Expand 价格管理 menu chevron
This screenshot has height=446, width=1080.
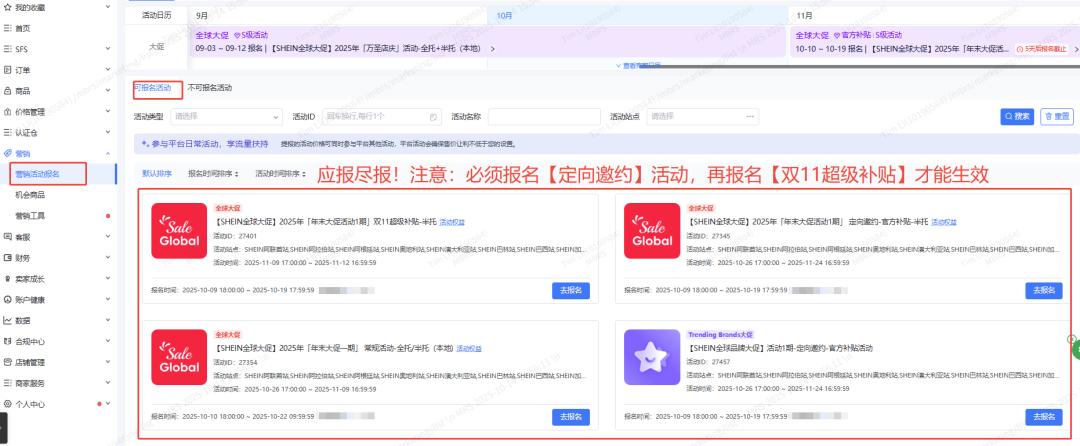[108, 112]
